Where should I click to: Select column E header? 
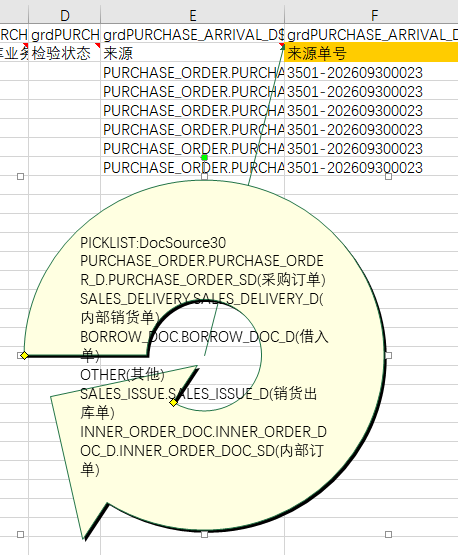coord(193,16)
